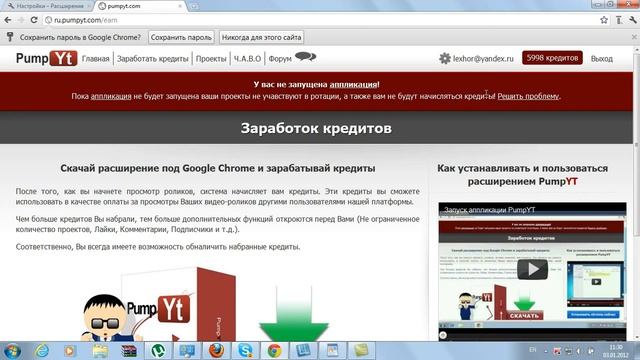Click the volume icon in system tray
Viewport: 640px width, 360px height.
pos(579,351)
